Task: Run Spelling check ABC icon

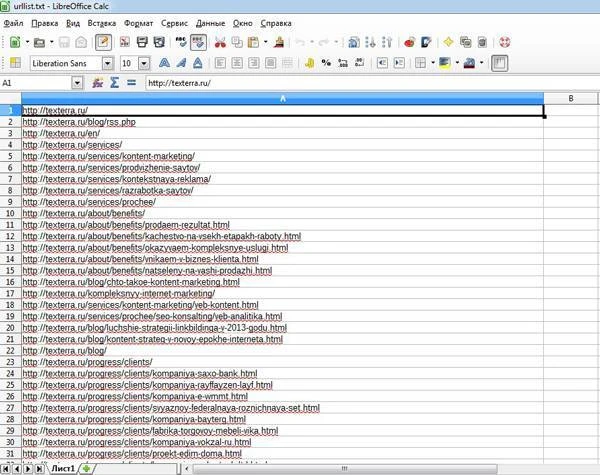Action: pyautogui.click(x=181, y=42)
